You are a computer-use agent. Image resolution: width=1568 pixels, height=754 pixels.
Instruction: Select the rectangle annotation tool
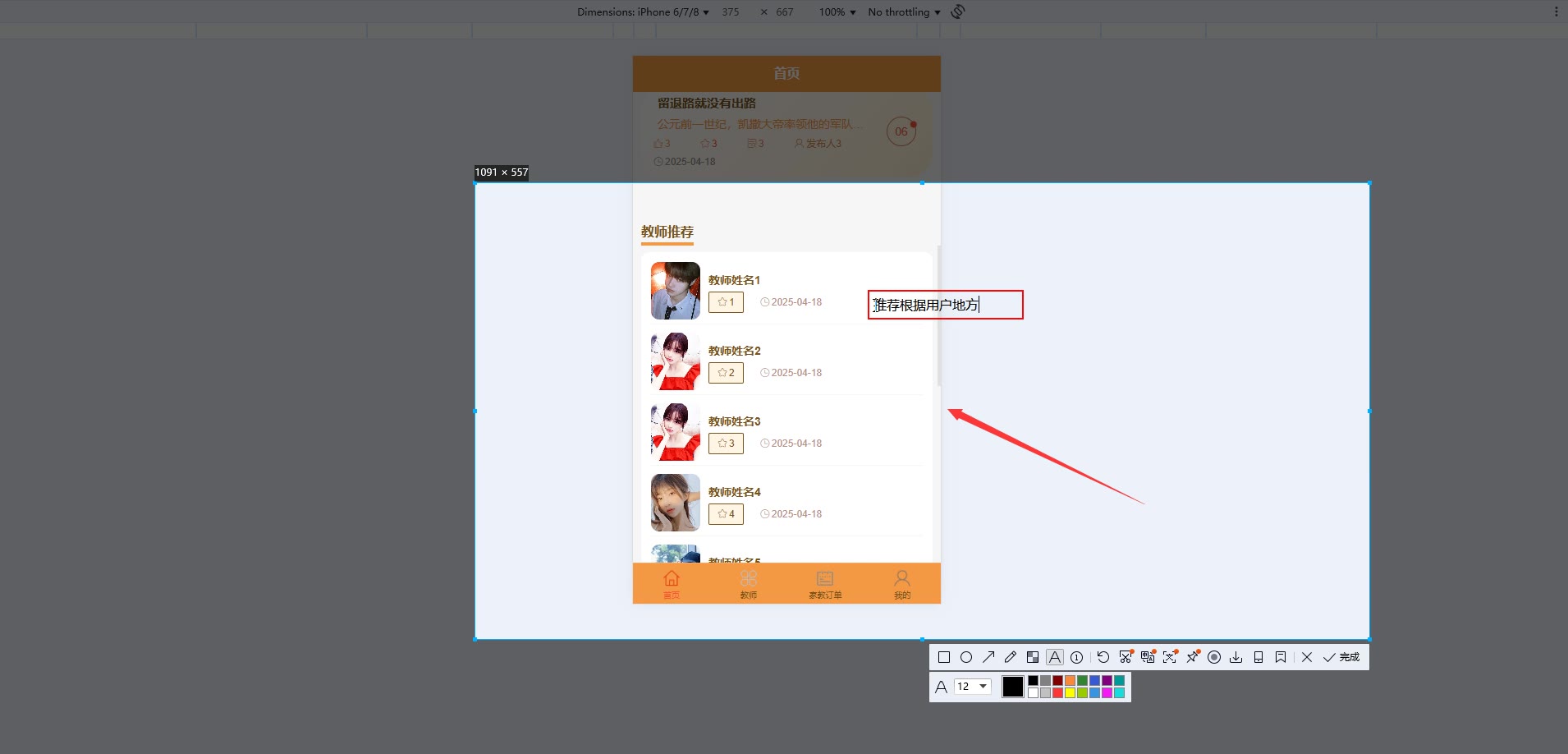click(x=944, y=657)
